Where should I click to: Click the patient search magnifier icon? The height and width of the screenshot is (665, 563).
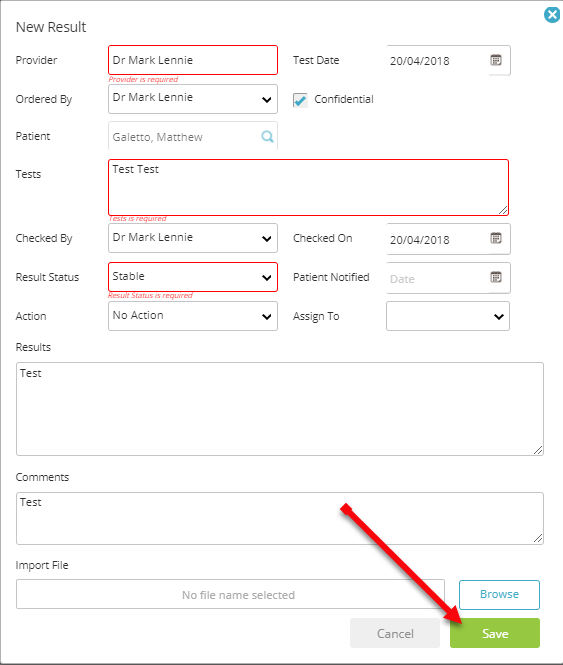pos(267,137)
